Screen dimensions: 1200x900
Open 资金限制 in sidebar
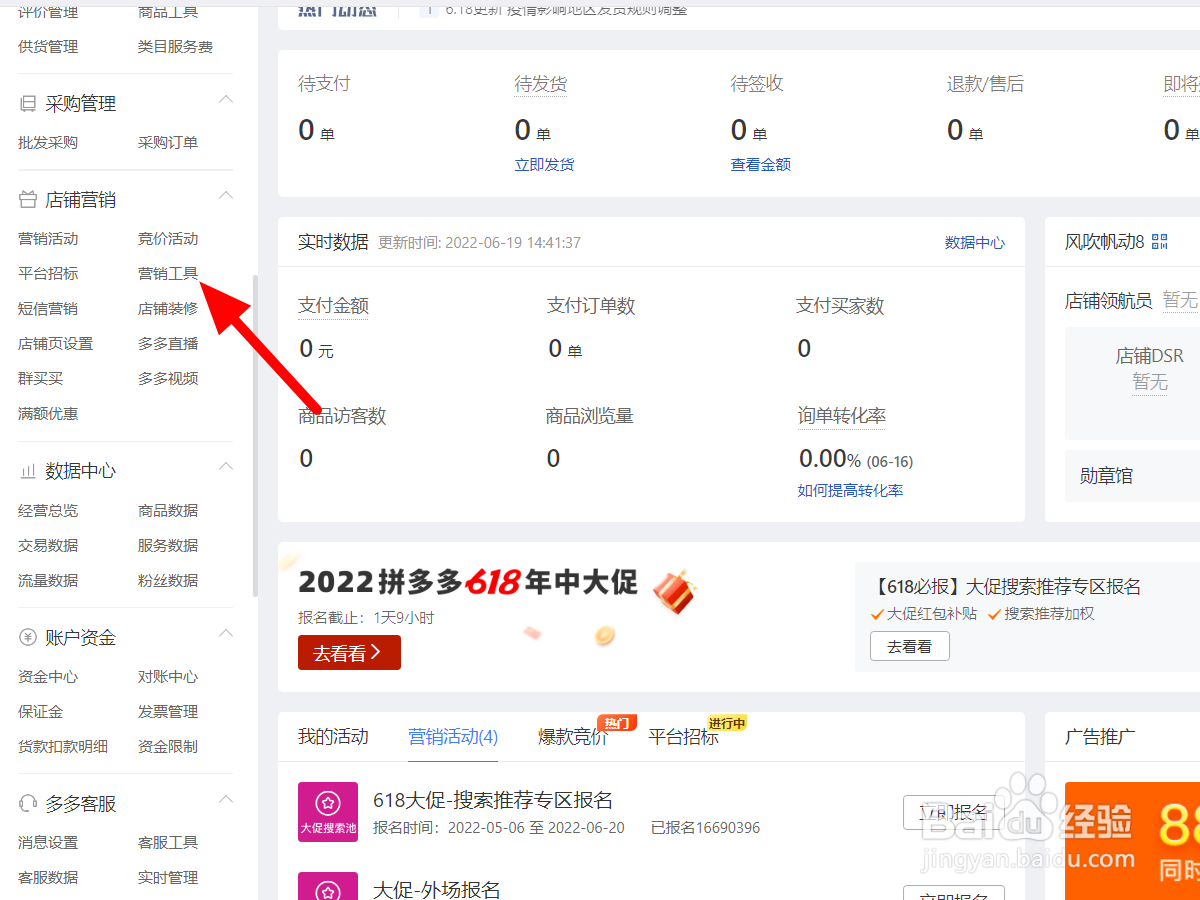[168, 747]
